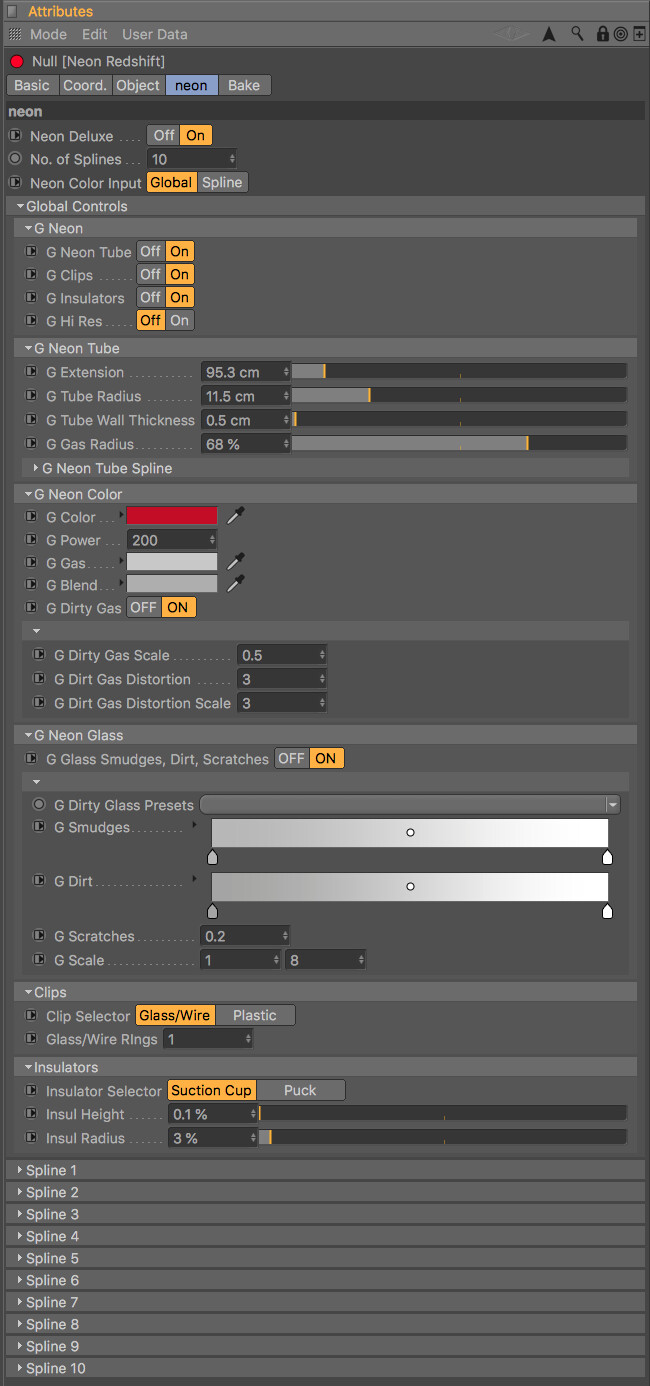Select Puck as Insulator Selector
650x1386 pixels.
[300, 1090]
